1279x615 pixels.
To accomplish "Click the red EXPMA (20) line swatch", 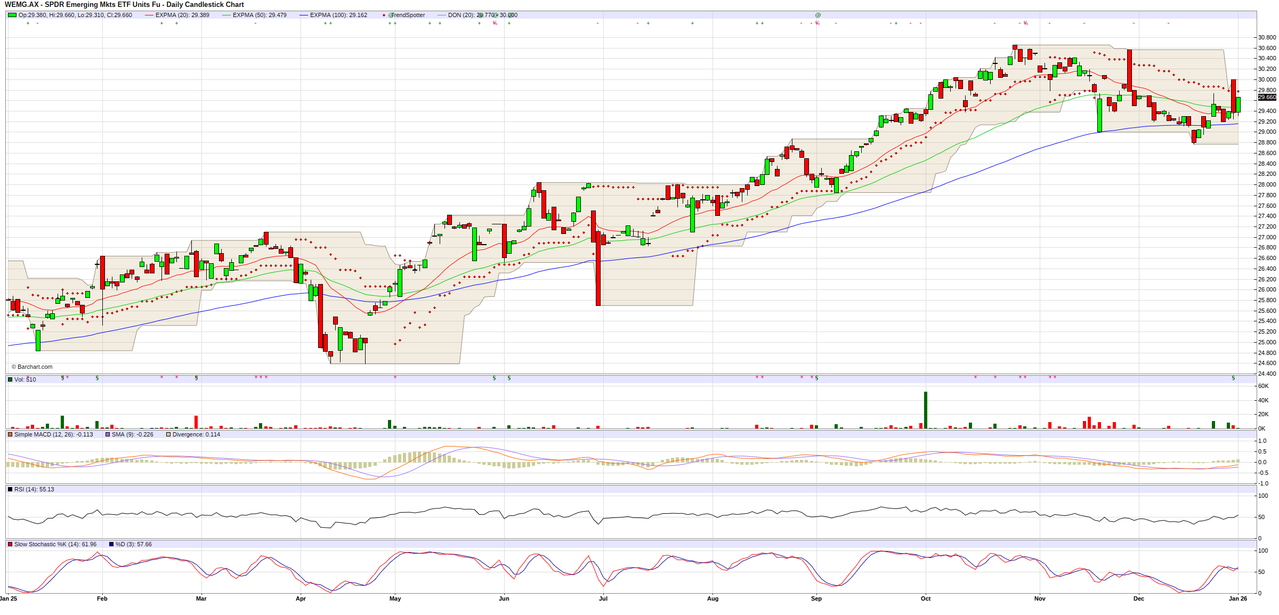I will coord(147,16).
